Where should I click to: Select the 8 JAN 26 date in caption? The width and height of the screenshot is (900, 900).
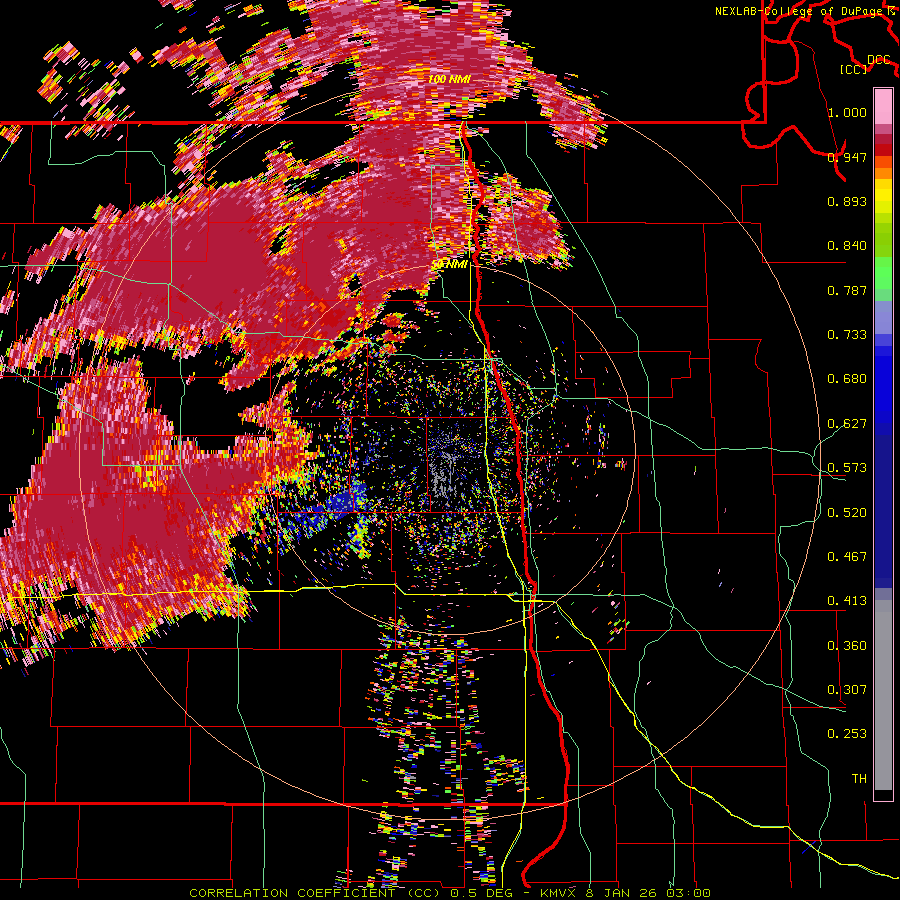coord(622,893)
